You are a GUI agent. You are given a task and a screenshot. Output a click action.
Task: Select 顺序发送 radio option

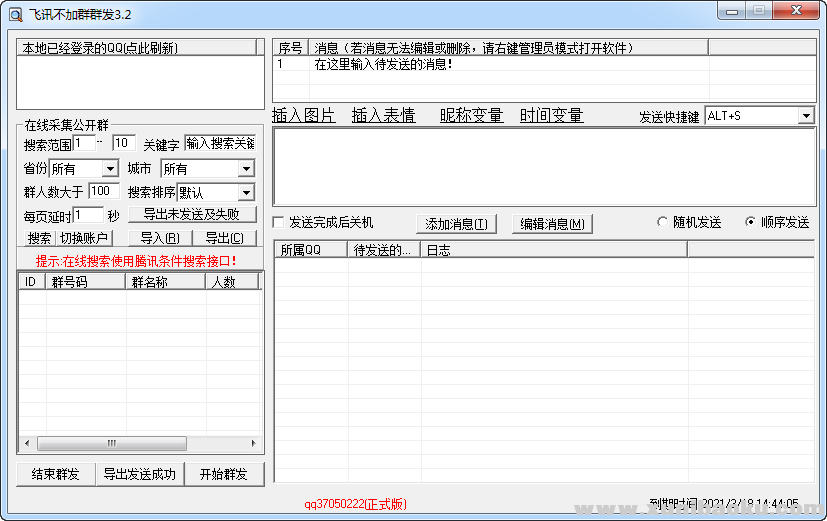point(751,222)
